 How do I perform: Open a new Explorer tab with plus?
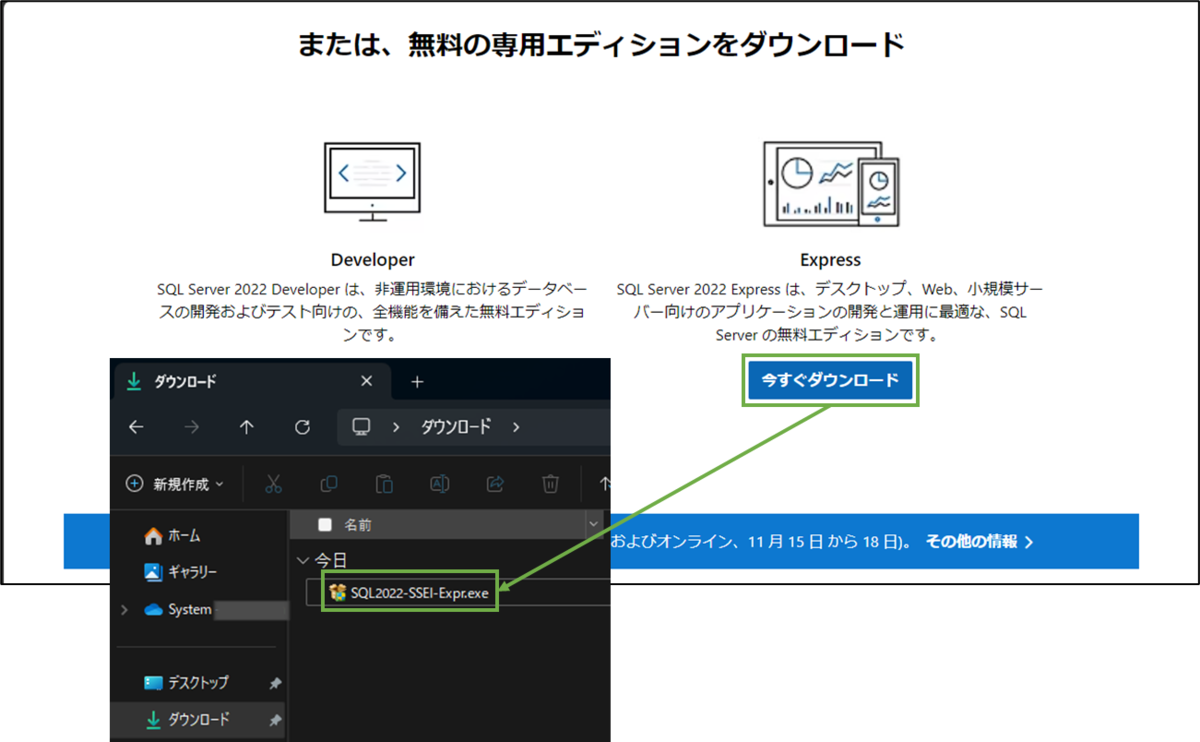tap(418, 381)
